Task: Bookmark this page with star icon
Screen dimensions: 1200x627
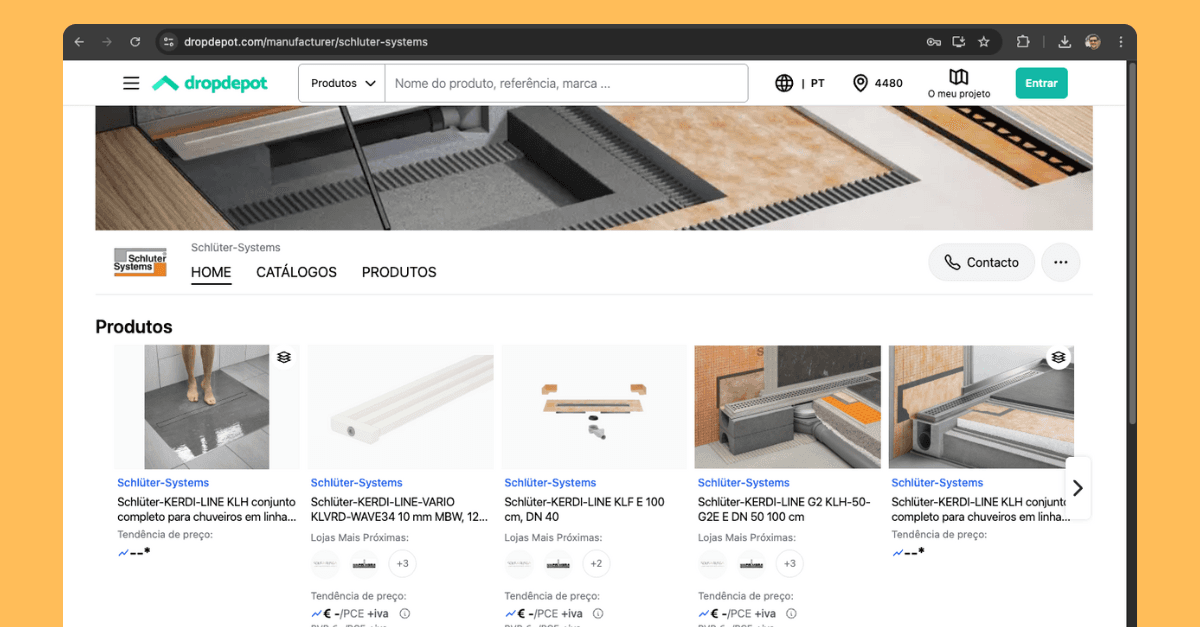Action: [x=984, y=42]
